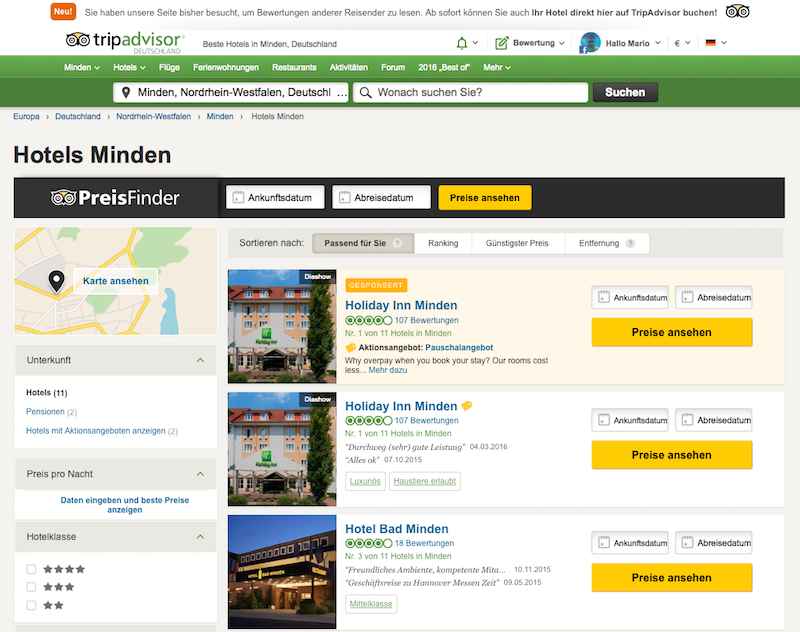Image resolution: width=800 pixels, height=632 pixels.
Task: Click Preise ansehen for Hotel Bad Minden
Action: (x=671, y=577)
